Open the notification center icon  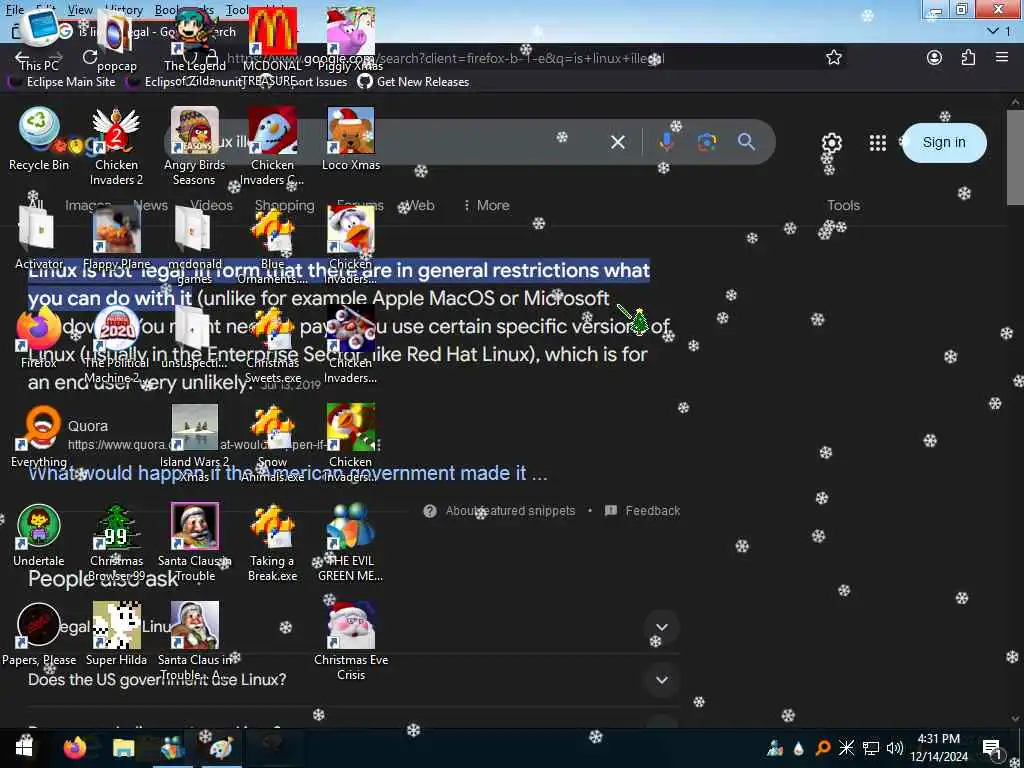(x=993, y=748)
